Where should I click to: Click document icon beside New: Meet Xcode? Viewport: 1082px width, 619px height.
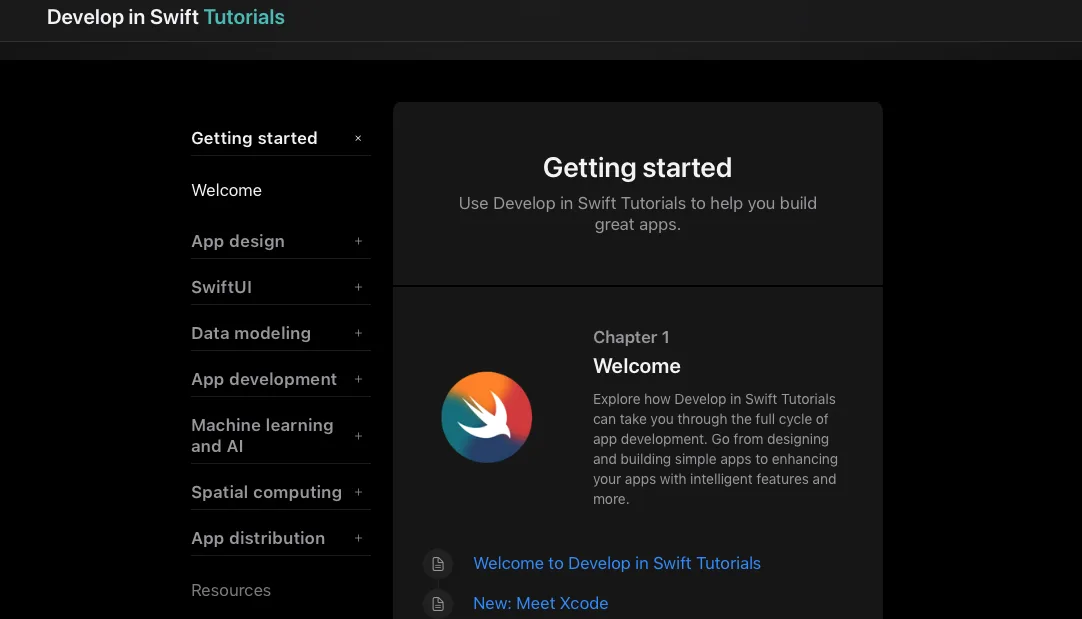[x=437, y=604]
